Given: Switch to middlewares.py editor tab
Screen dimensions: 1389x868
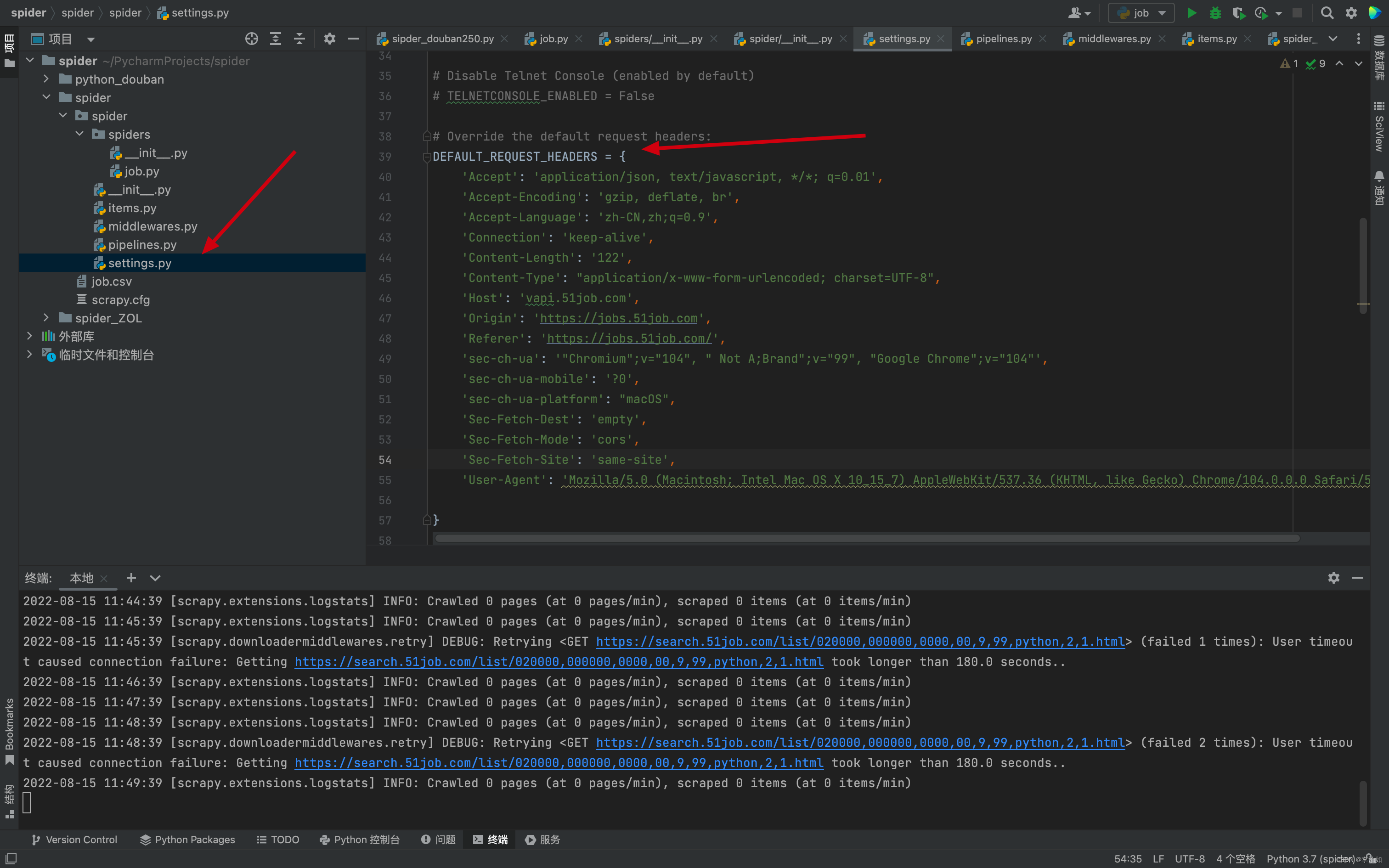Looking at the screenshot, I should [1107, 39].
